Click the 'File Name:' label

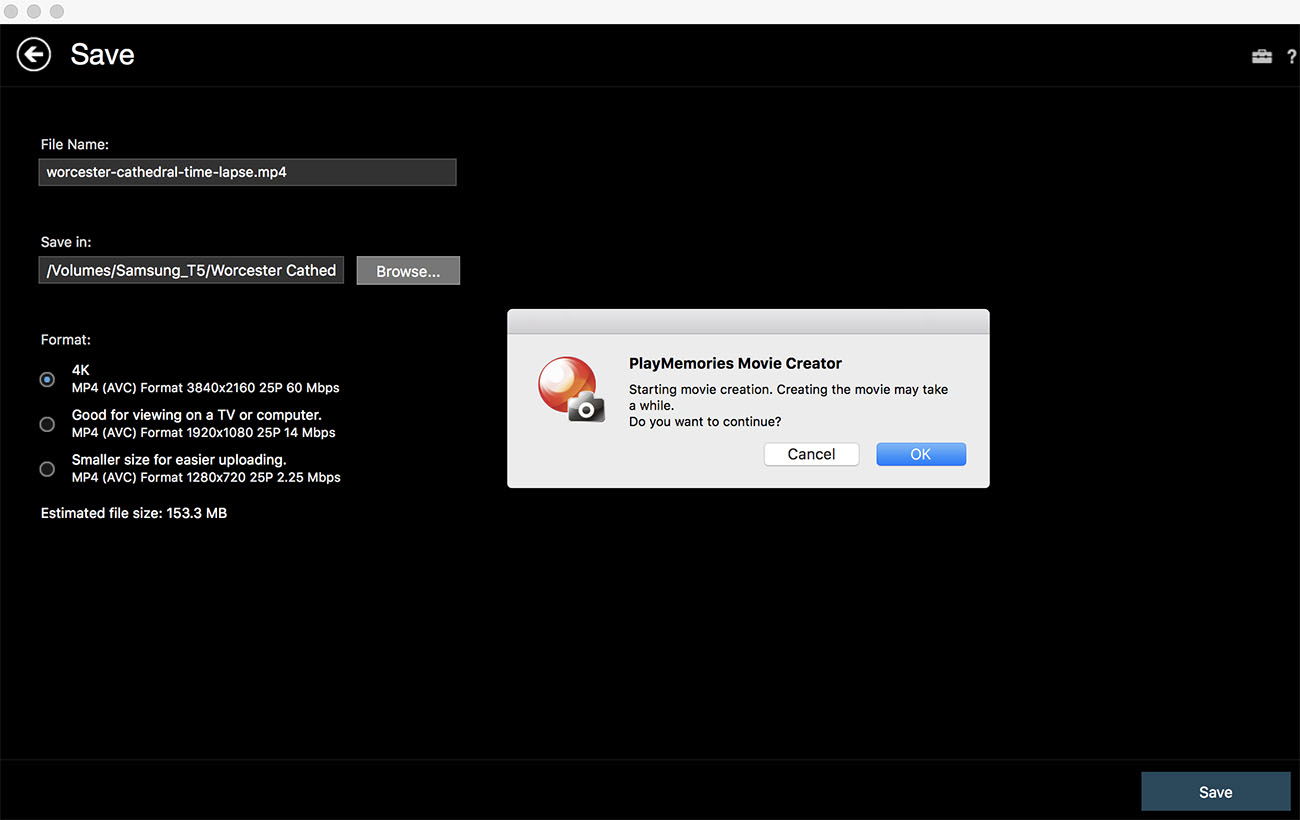(75, 145)
